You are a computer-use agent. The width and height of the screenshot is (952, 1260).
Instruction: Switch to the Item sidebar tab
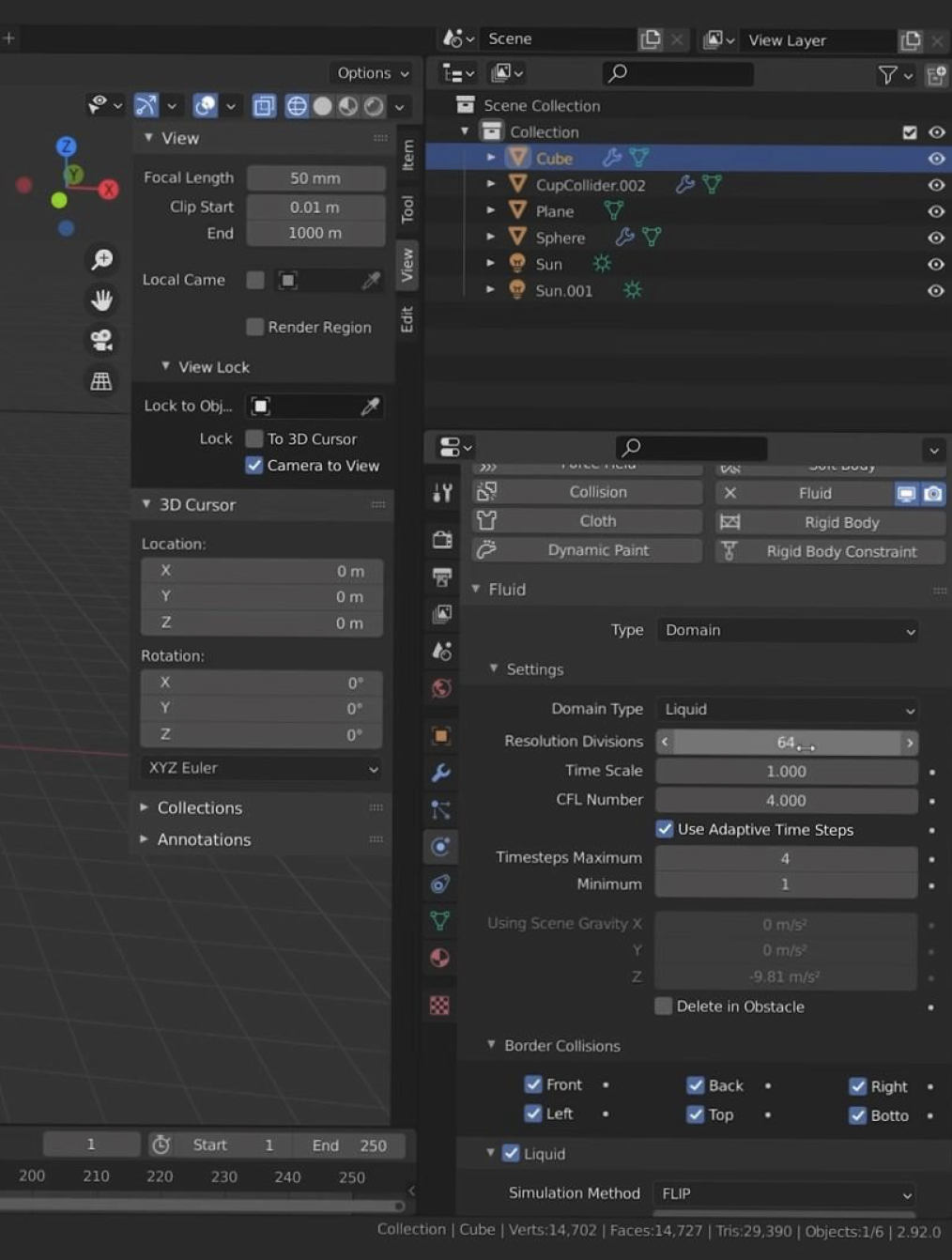coord(407,154)
